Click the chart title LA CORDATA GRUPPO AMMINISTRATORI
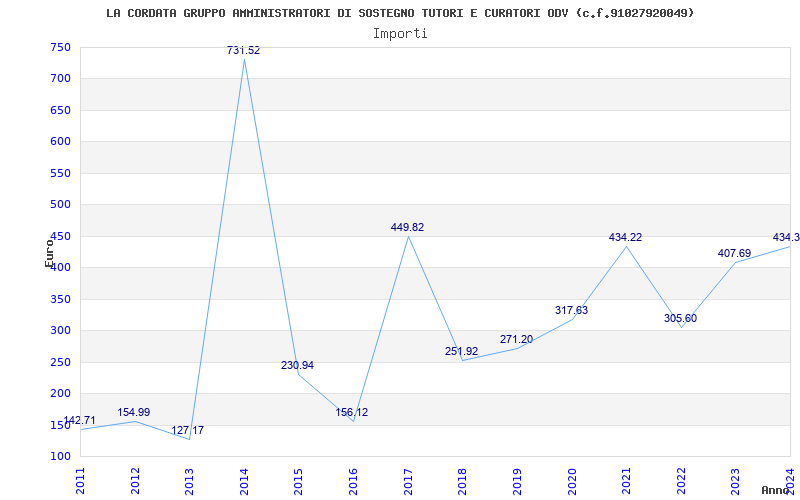This screenshot has height=500, width=800. (x=401, y=13)
